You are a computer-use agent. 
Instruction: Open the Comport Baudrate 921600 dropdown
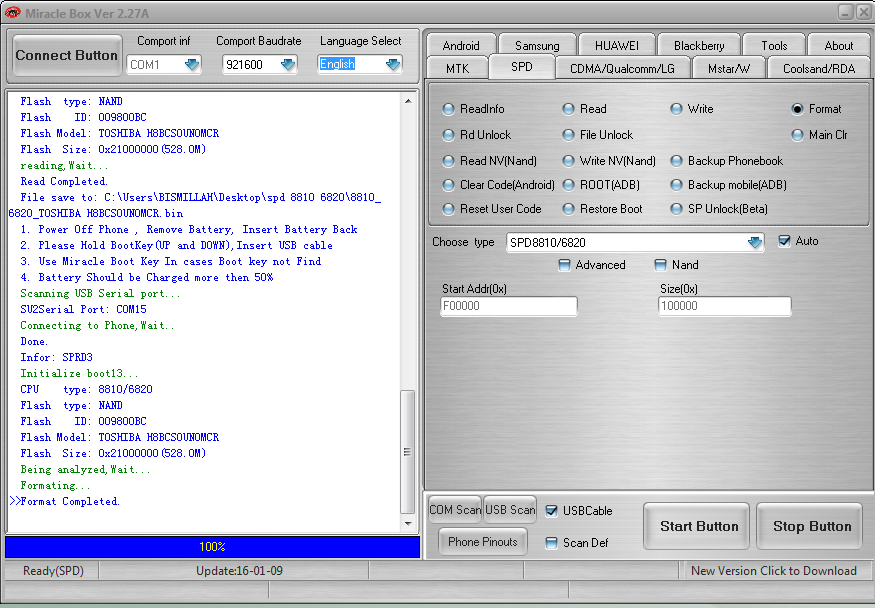coord(287,65)
